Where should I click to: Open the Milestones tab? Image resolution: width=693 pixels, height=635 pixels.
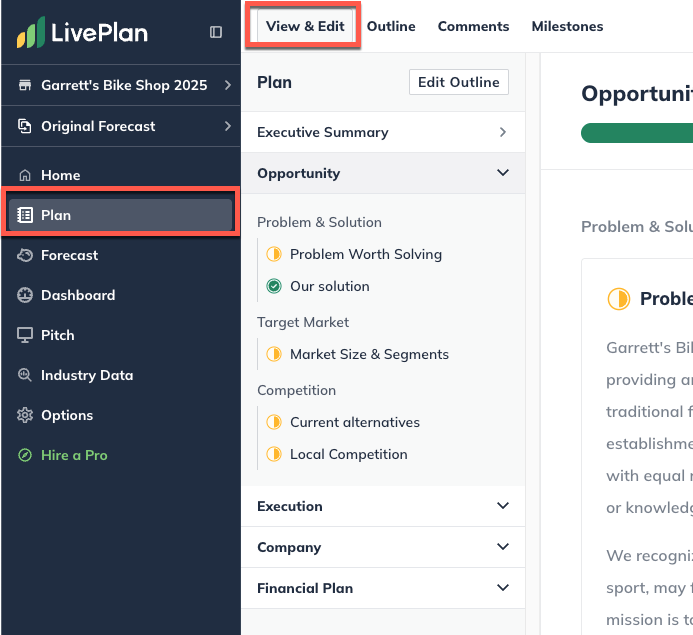click(x=567, y=27)
